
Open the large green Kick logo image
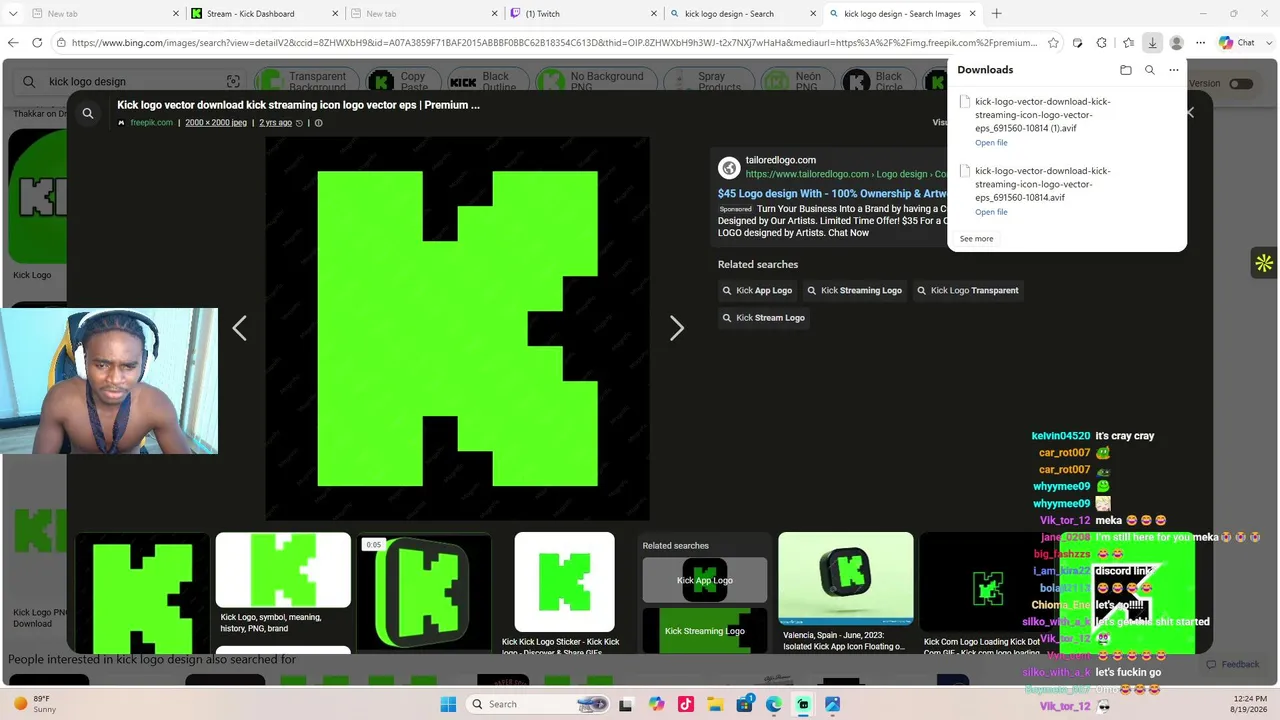point(457,328)
